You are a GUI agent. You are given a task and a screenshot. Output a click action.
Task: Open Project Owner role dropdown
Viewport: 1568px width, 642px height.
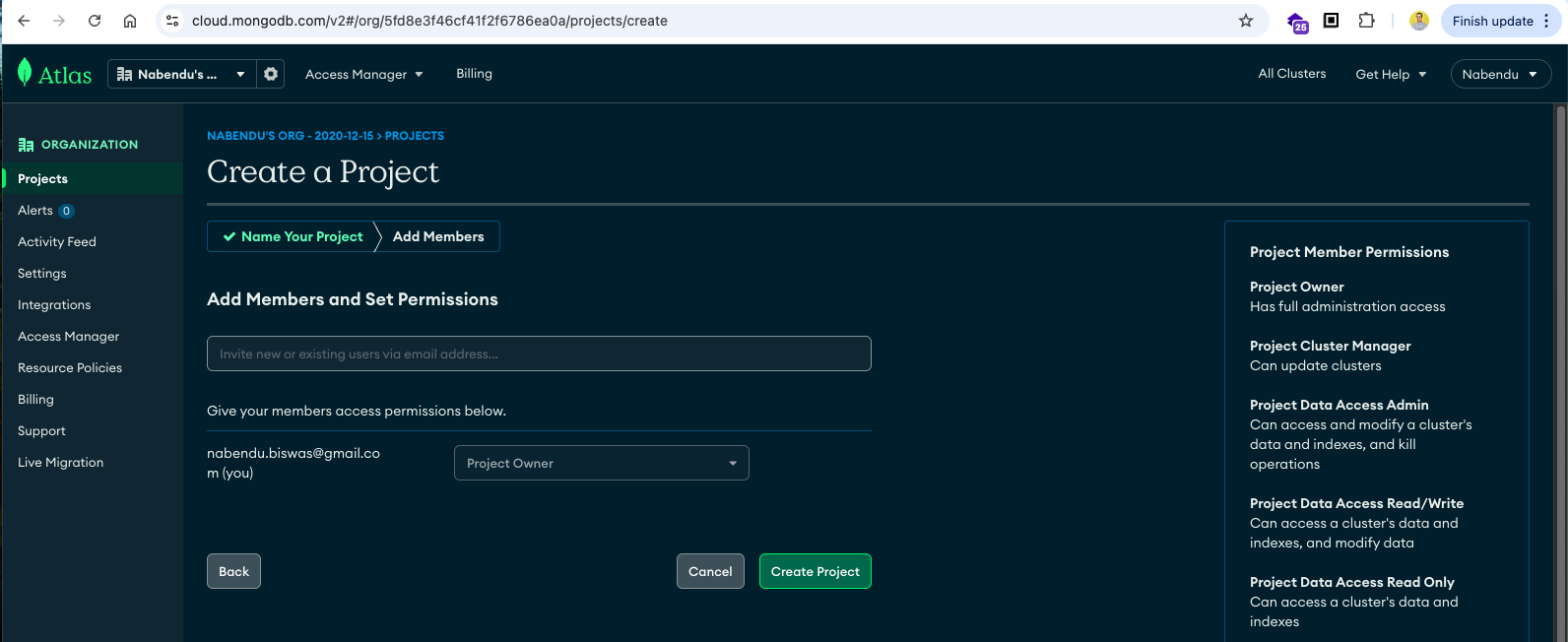click(602, 463)
